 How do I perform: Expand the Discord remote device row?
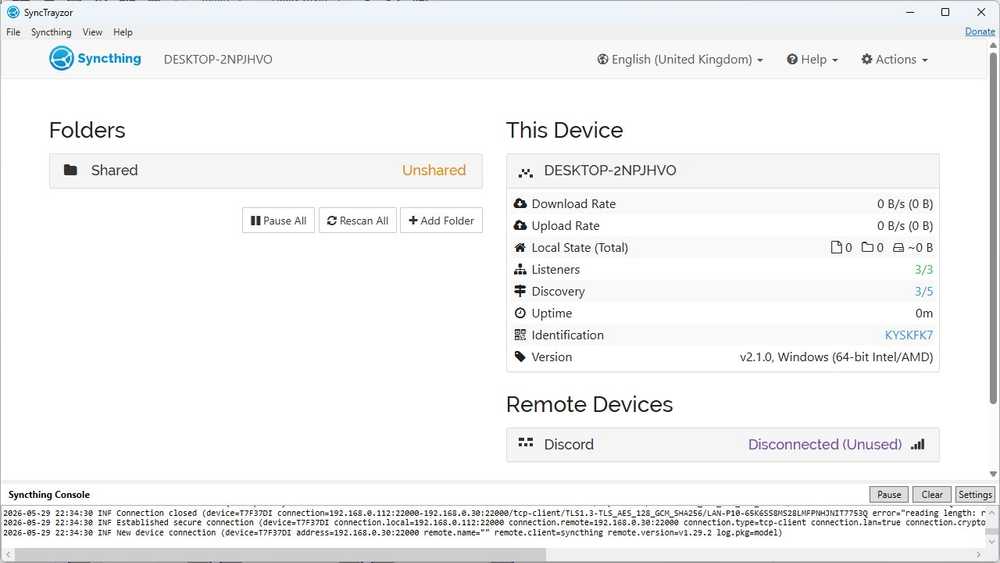(x=723, y=444)
